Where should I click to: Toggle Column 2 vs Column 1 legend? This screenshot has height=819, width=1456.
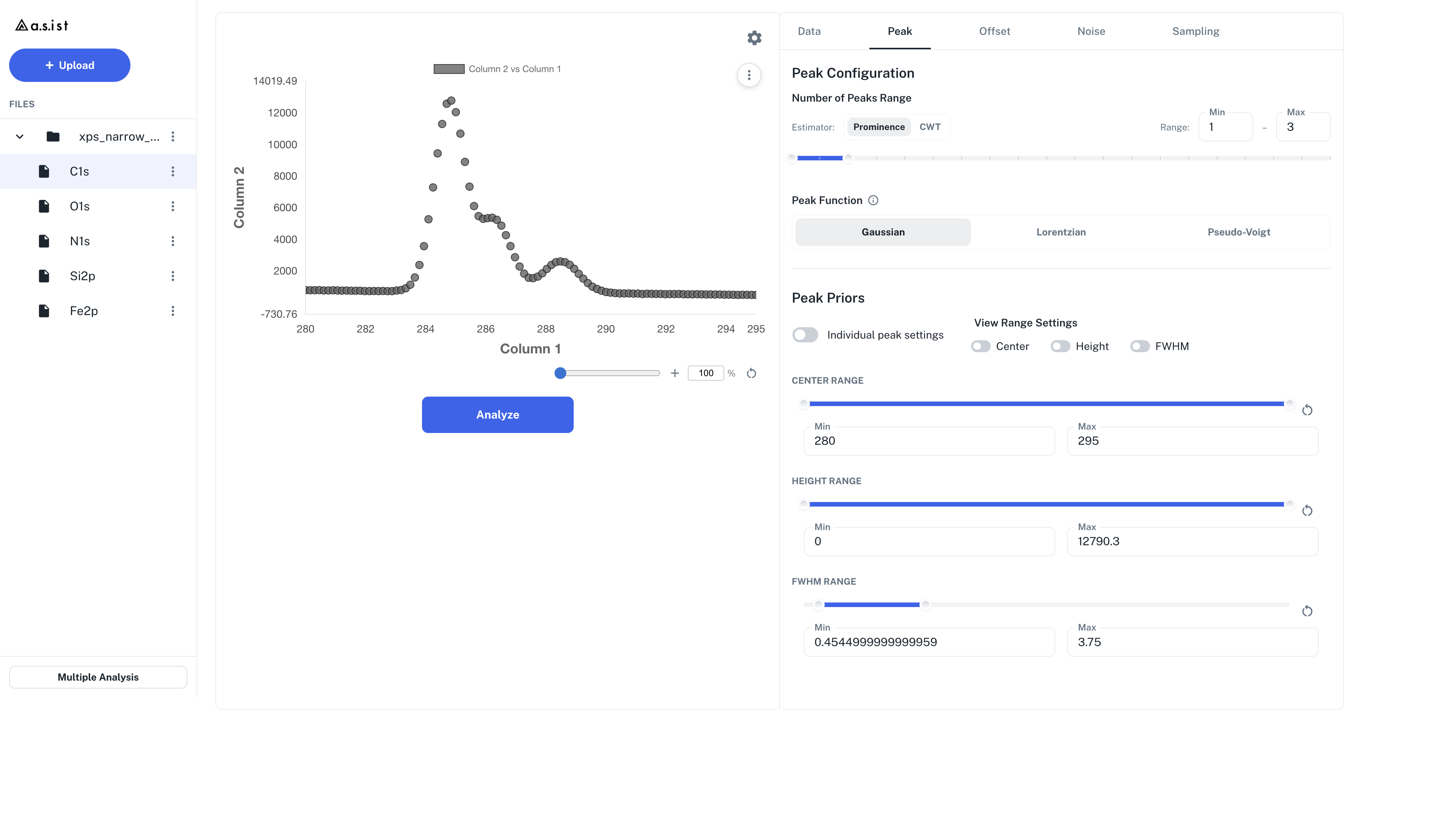pos(497,69)
